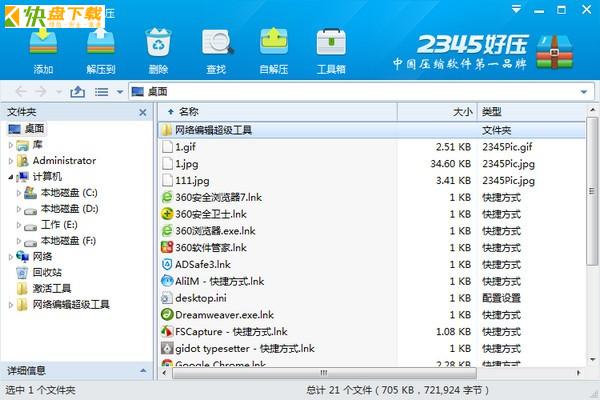The image size is (600, 400).
Task: Click the 自解压 (Self-extract) icon
Action: pyautogui.click(x=274, y=41)
